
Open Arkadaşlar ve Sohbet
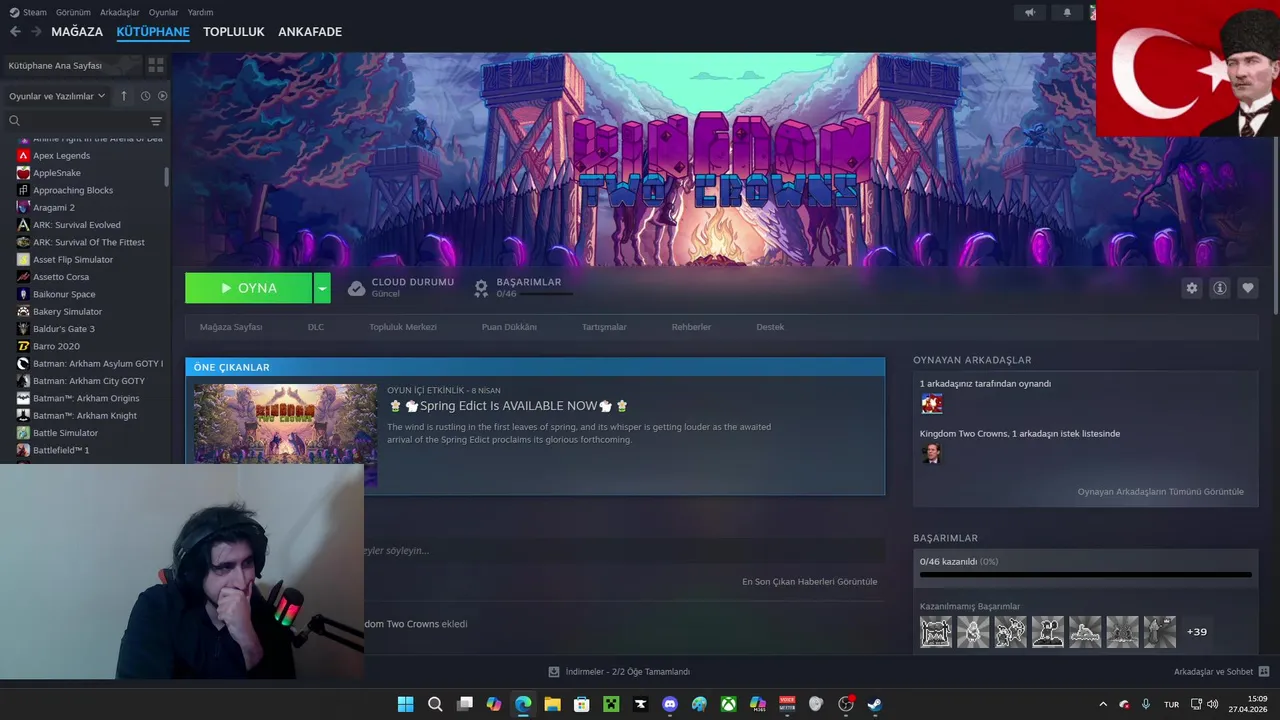coord(1221,672)
